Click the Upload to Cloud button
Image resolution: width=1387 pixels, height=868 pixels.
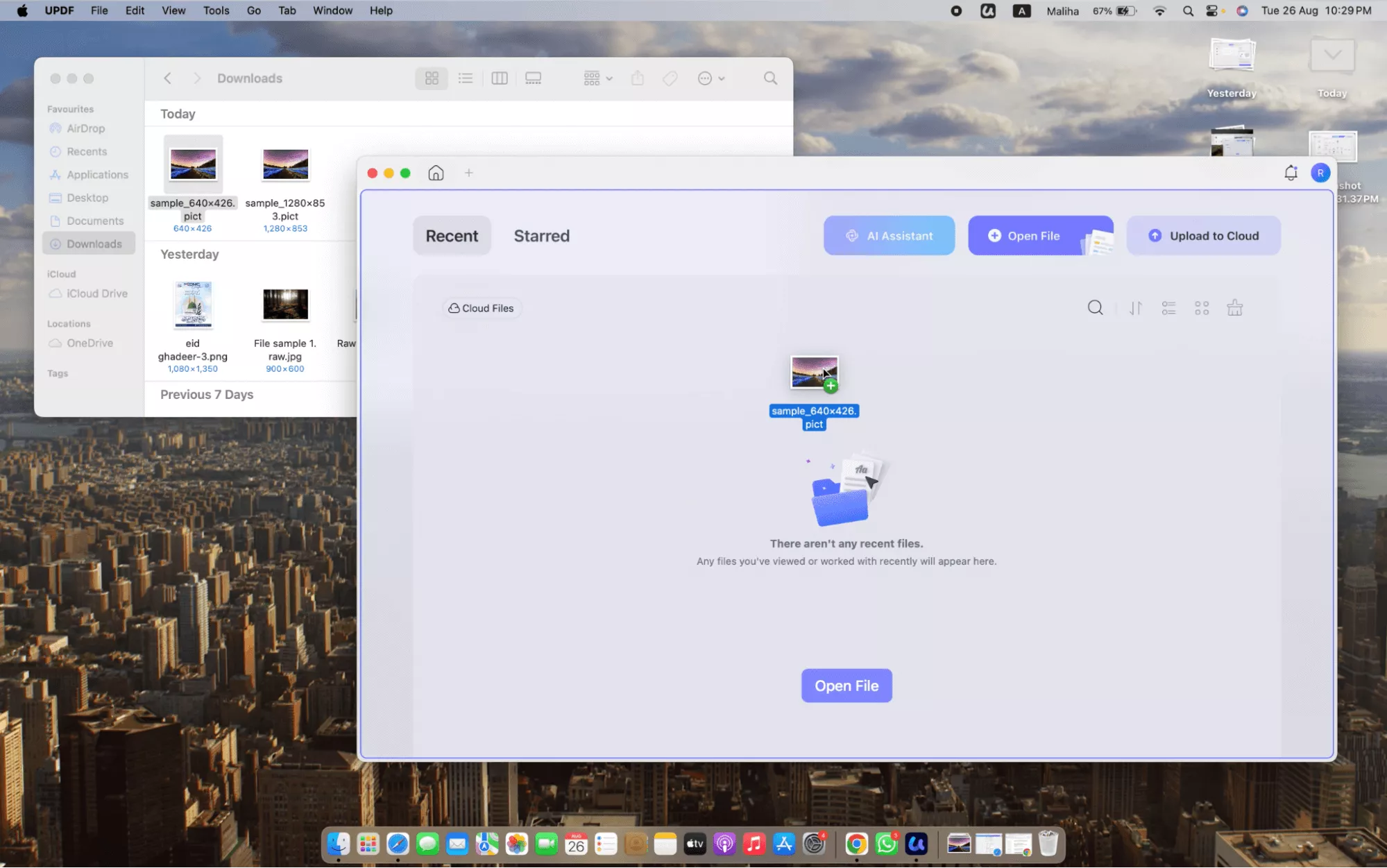[x=1202, y=235]
